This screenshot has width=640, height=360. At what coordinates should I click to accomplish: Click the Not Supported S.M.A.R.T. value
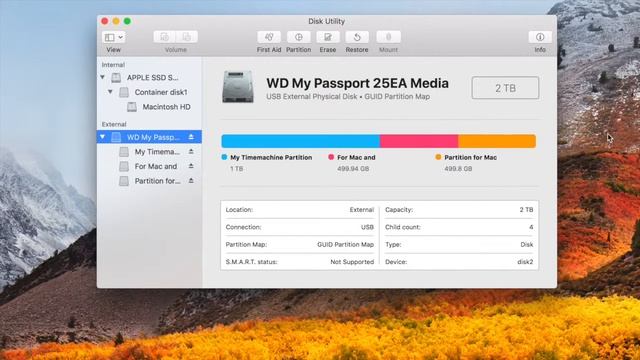coord(352,262)
